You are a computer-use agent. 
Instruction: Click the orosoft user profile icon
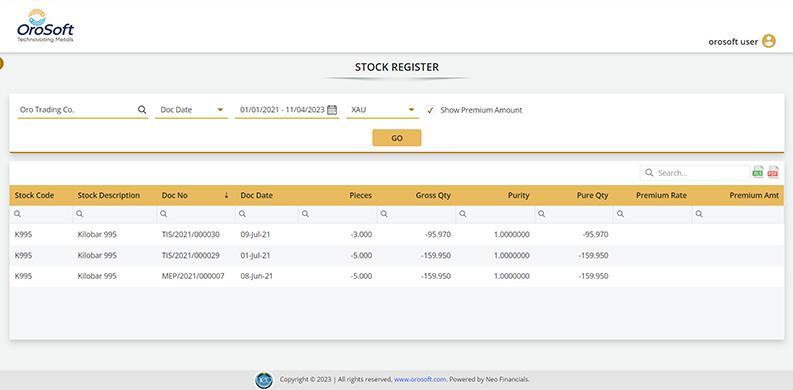[769, 41]
